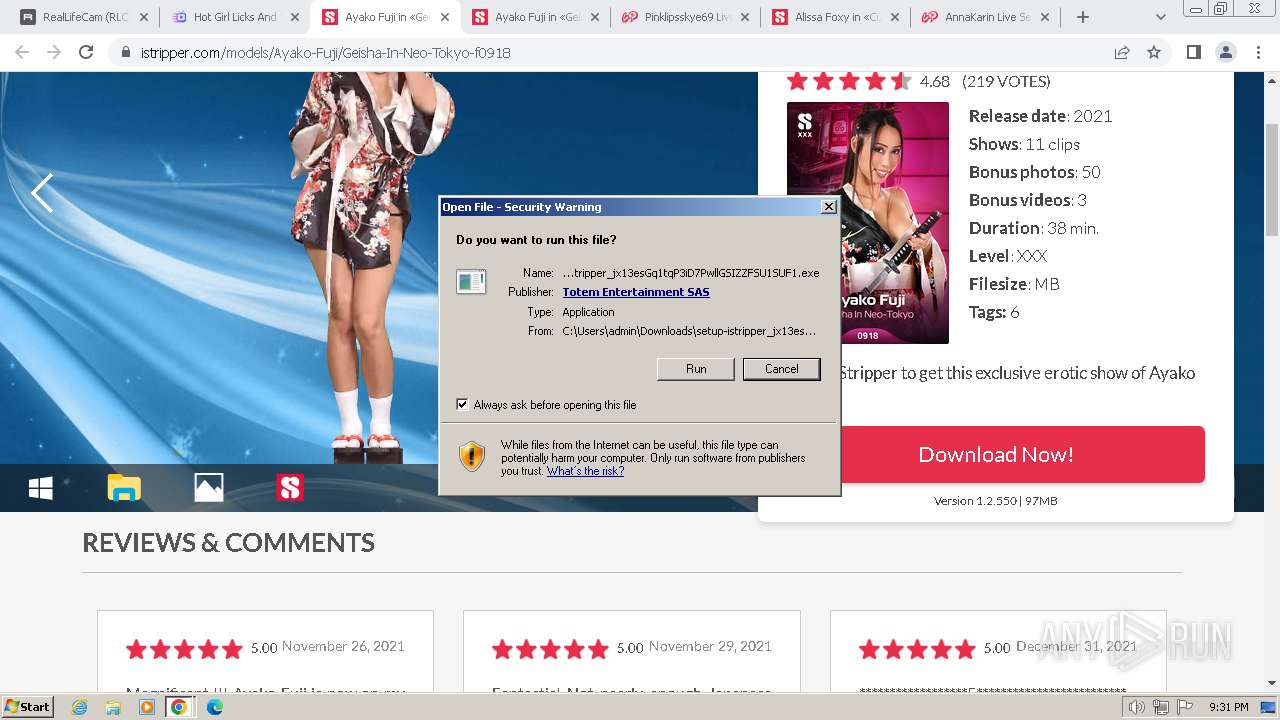Reload the current page
Image resolution: width=1280 pixels, height=720 pixels.
86,52
